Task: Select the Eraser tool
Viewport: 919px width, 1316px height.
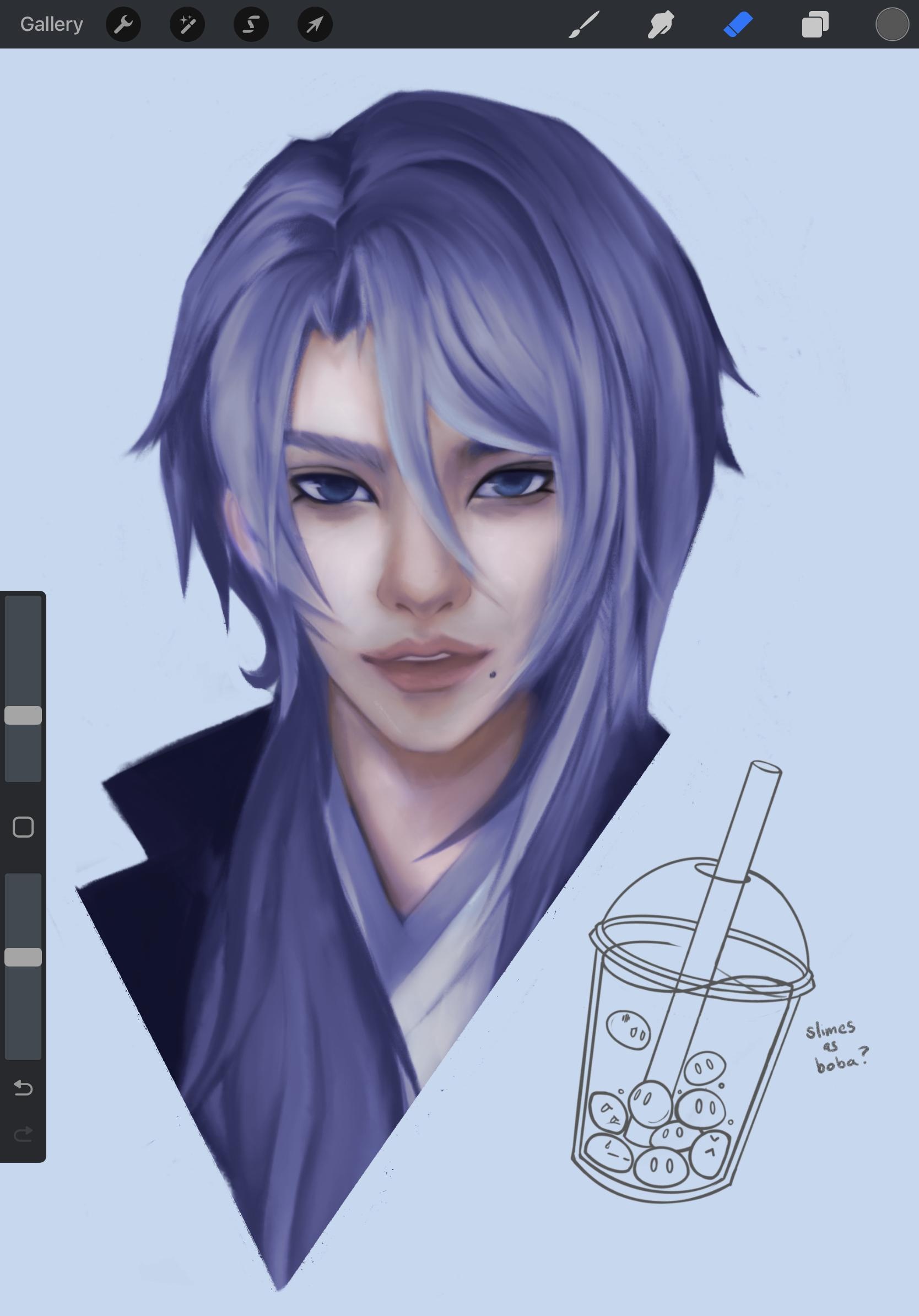Action: (738, 25)
